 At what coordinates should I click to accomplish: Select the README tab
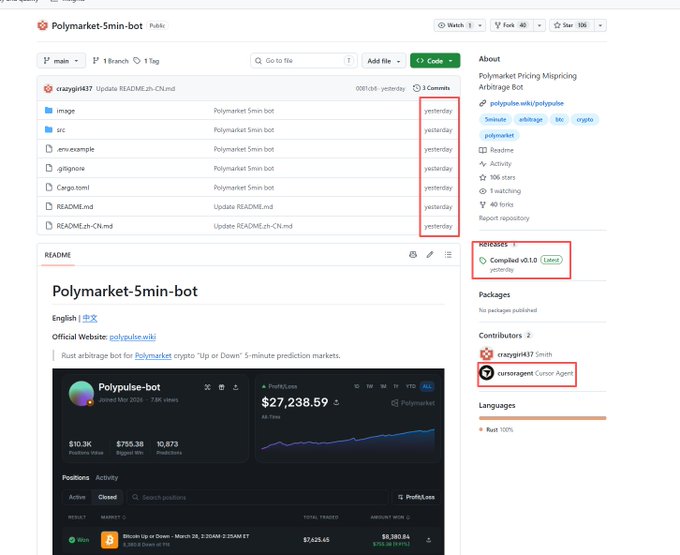pos(58,255)
